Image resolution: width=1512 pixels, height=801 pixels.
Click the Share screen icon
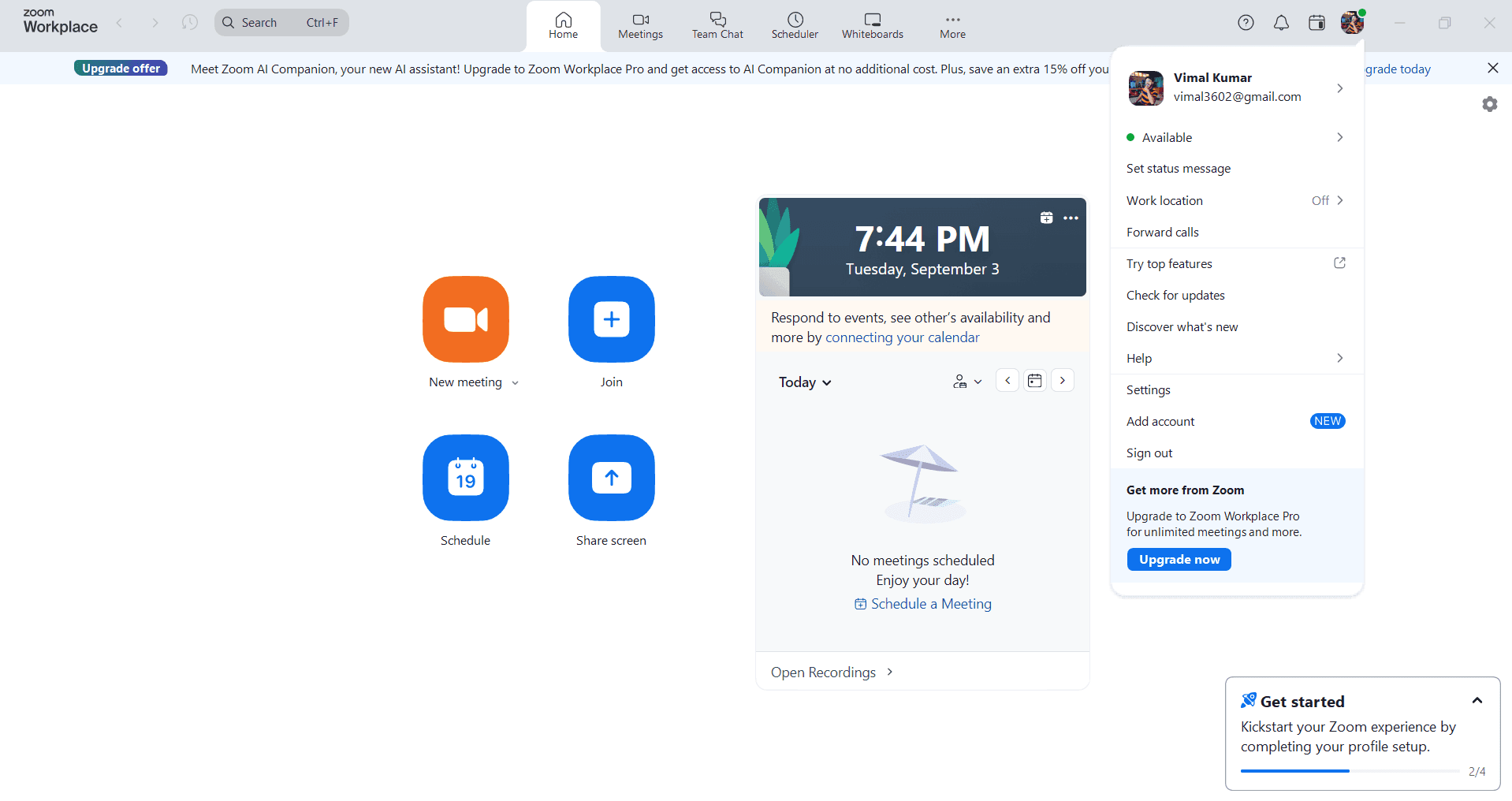(x=611, y=478)
